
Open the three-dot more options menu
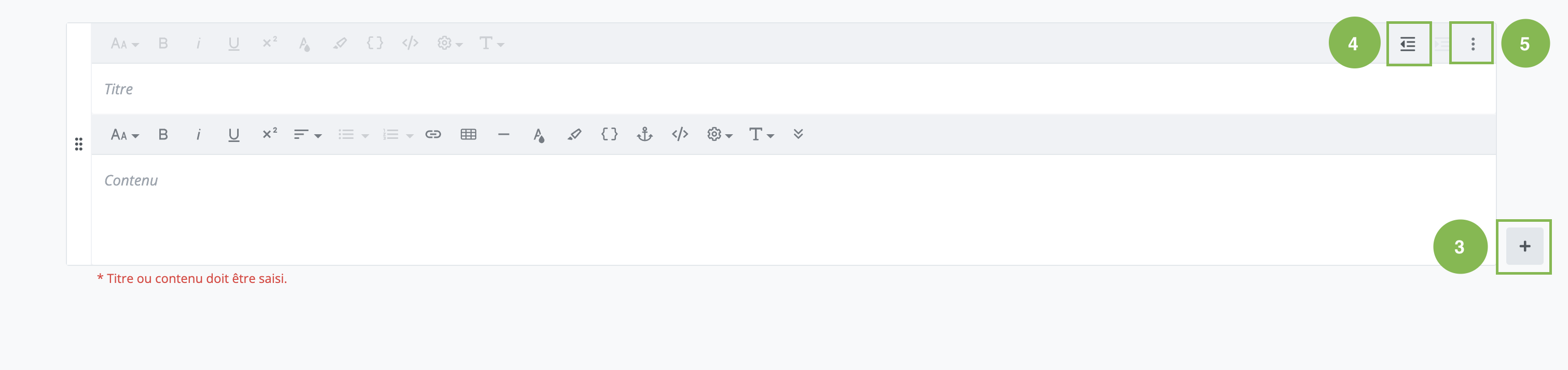pyautogui.click(x=1473, y=44)
